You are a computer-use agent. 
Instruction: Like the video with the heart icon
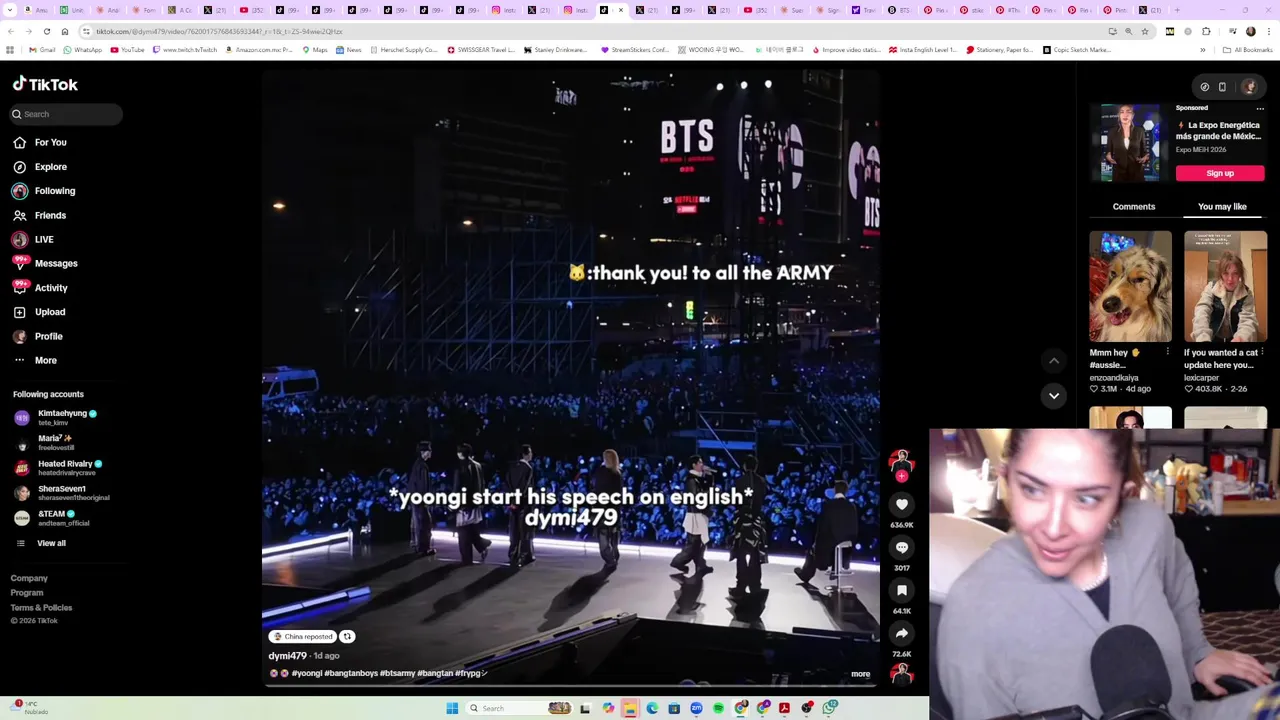(902, 505)
